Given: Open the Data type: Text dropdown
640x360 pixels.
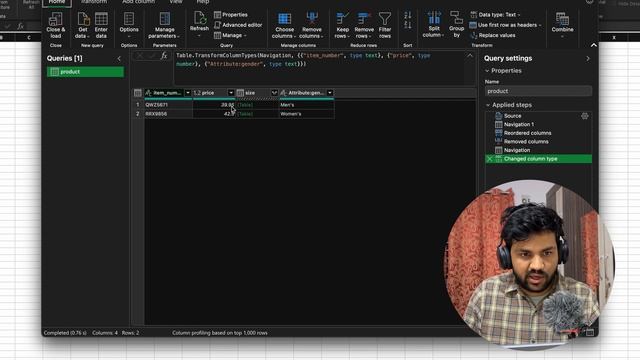Looking at the screenshot, I should coord(495,15).
